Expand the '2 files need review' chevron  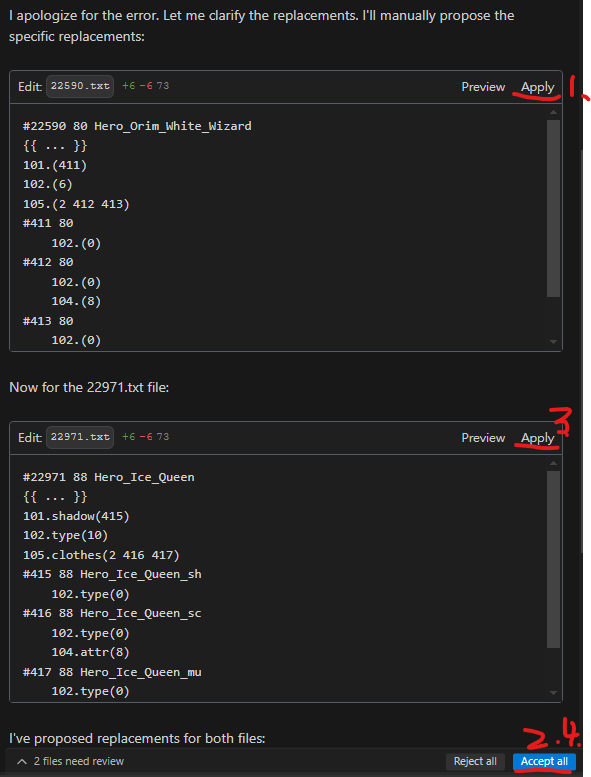click(x=22, y=761)
